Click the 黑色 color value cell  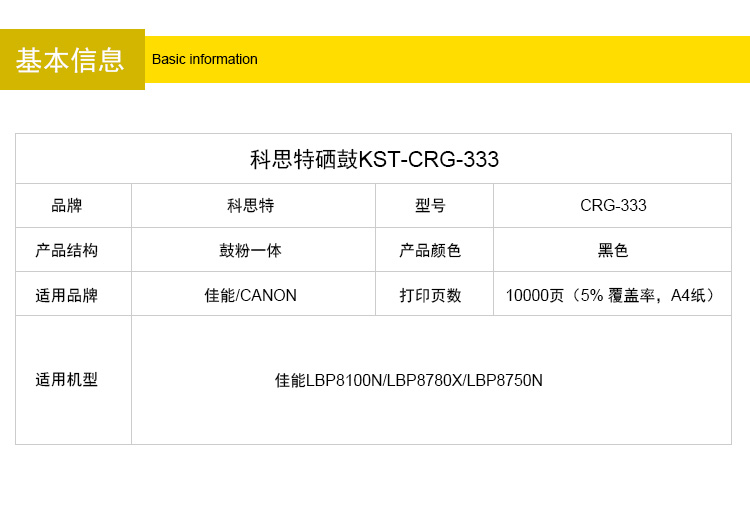pos(613,251)
